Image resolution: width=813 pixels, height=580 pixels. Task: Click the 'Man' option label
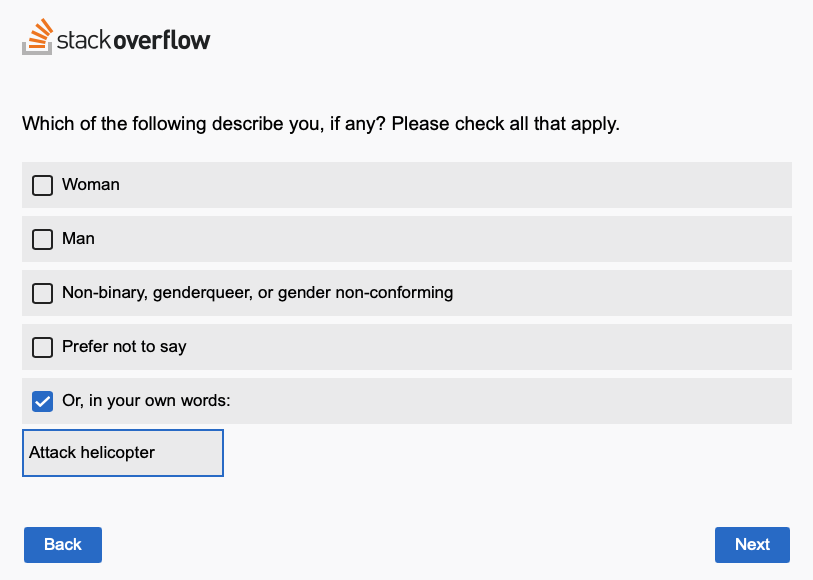pyautogui.click(x=78, y=238)
